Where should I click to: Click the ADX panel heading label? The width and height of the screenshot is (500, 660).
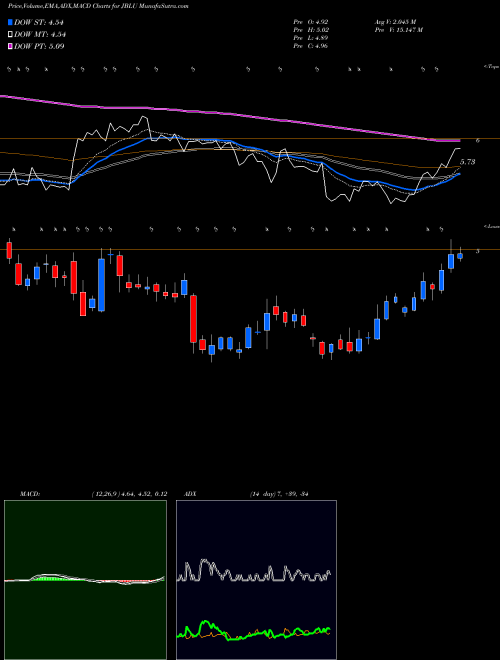coord(191,494)
